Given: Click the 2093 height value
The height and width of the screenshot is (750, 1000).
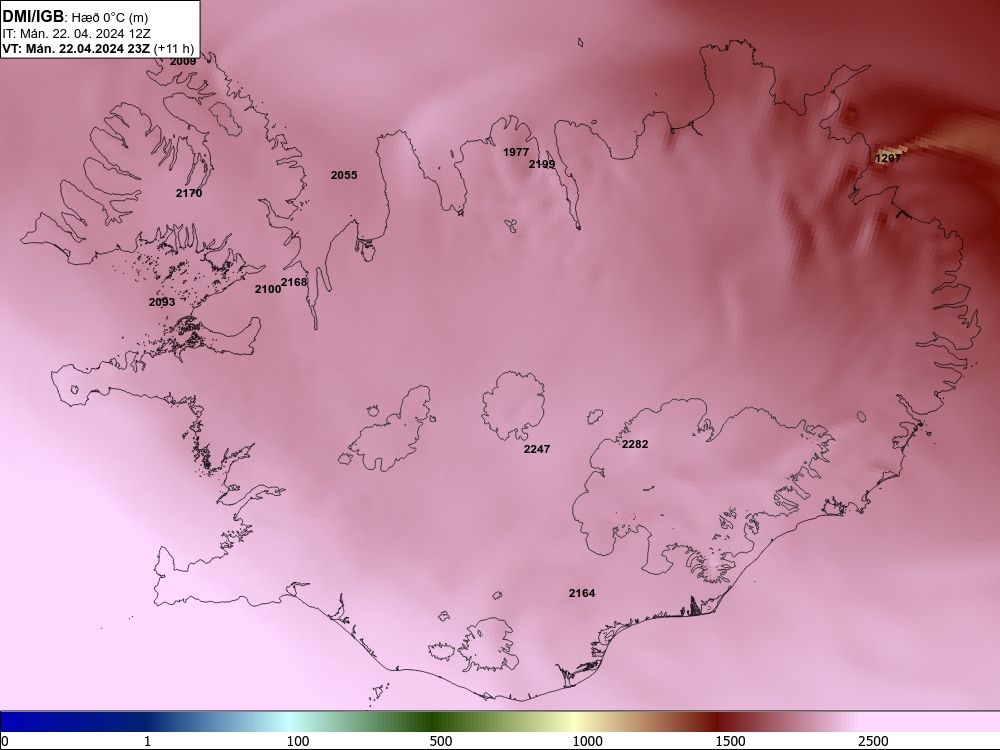Looking at the screenshot, I should tap(162, 302).
